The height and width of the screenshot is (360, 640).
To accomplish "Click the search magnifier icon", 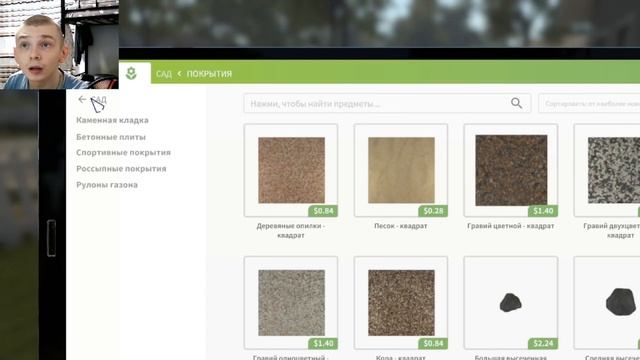I will click(516, 103).
